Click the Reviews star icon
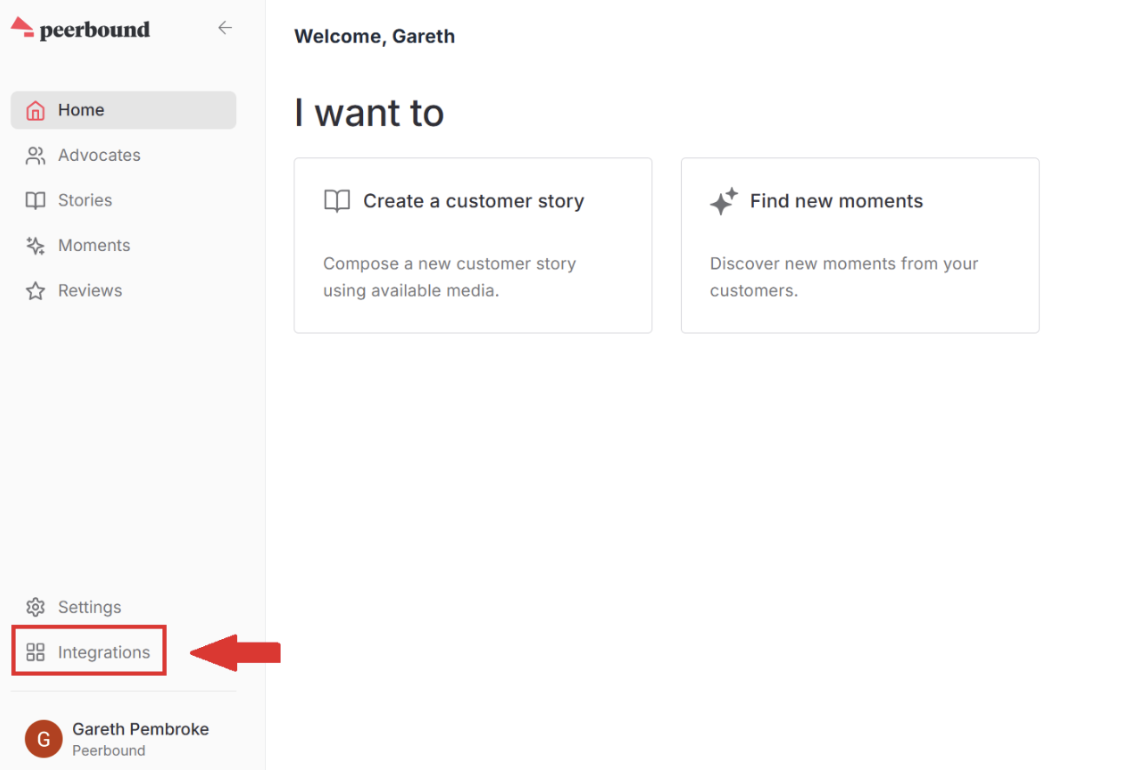This screenshot has width=1138, height=770. 36,291
